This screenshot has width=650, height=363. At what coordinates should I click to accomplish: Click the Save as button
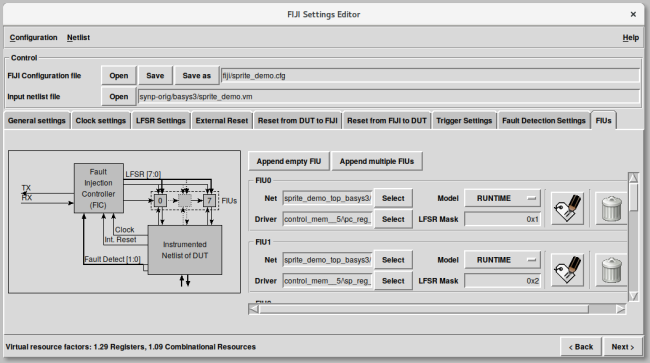[x=196, y=76]
